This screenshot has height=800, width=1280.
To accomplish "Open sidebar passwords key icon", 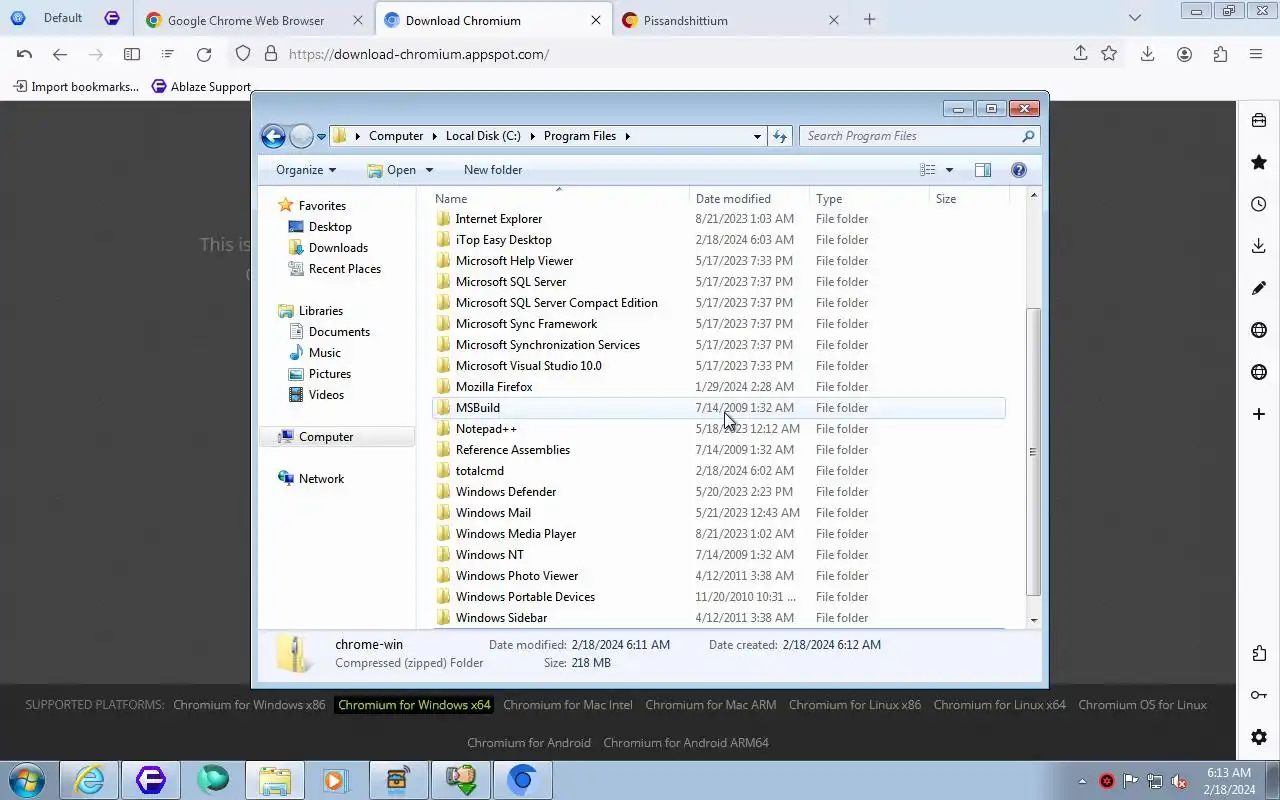I will point(1259,695).
